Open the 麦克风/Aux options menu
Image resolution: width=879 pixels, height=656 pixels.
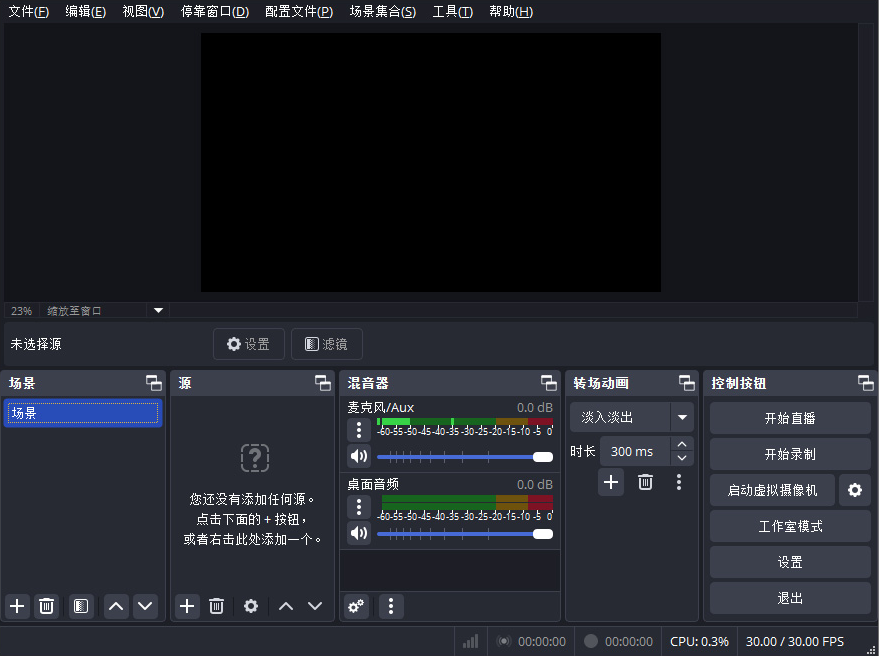click(358, 430)
